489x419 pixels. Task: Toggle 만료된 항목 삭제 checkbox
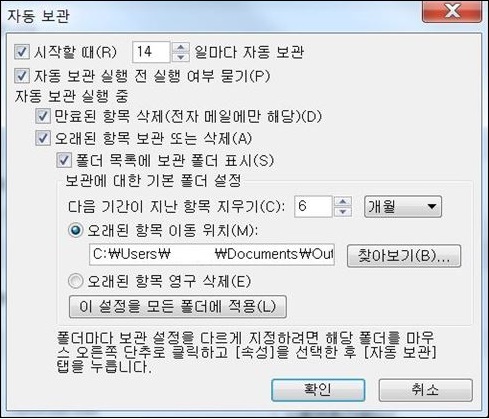click(43, 116)
